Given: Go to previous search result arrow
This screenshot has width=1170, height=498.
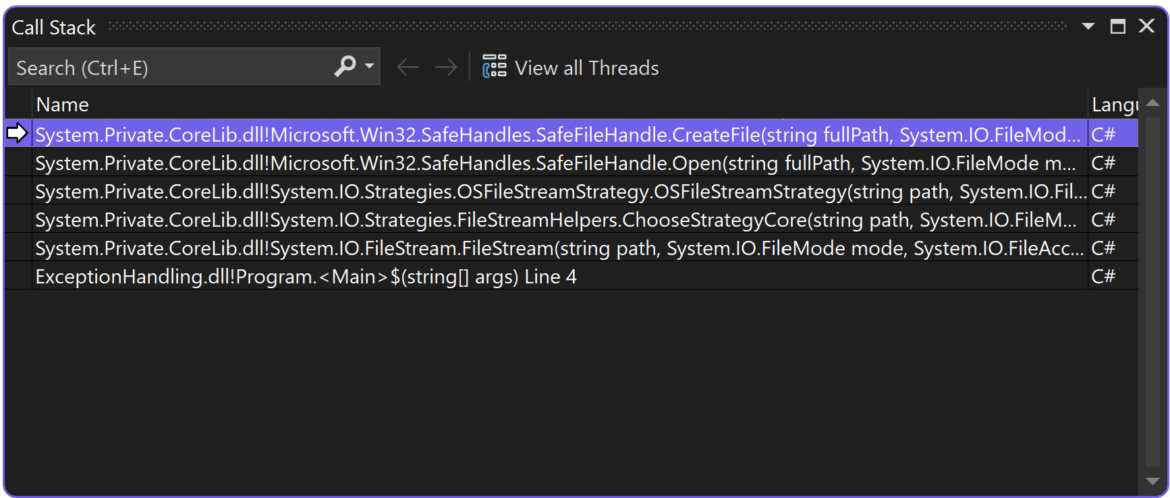Looking at the screenshot, I should coord(407,68).
